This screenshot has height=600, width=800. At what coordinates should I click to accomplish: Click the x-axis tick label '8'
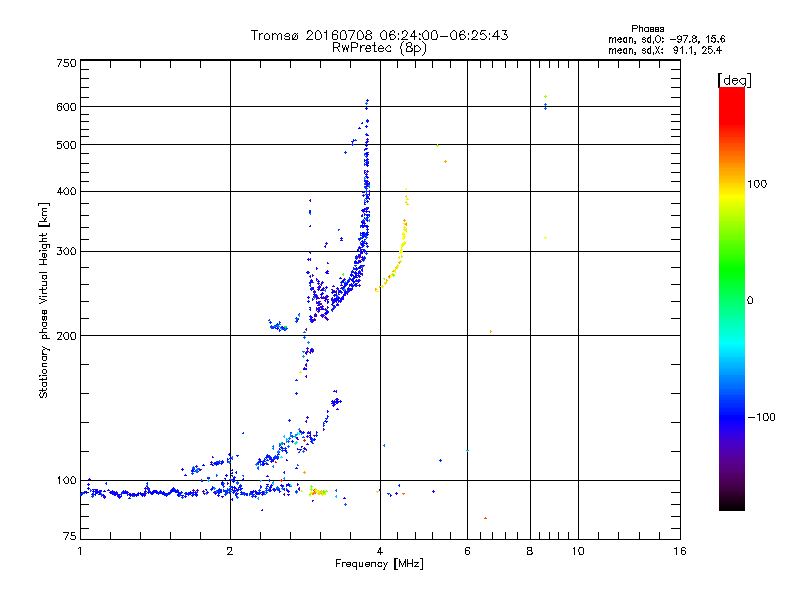click(x=530, y=551)
